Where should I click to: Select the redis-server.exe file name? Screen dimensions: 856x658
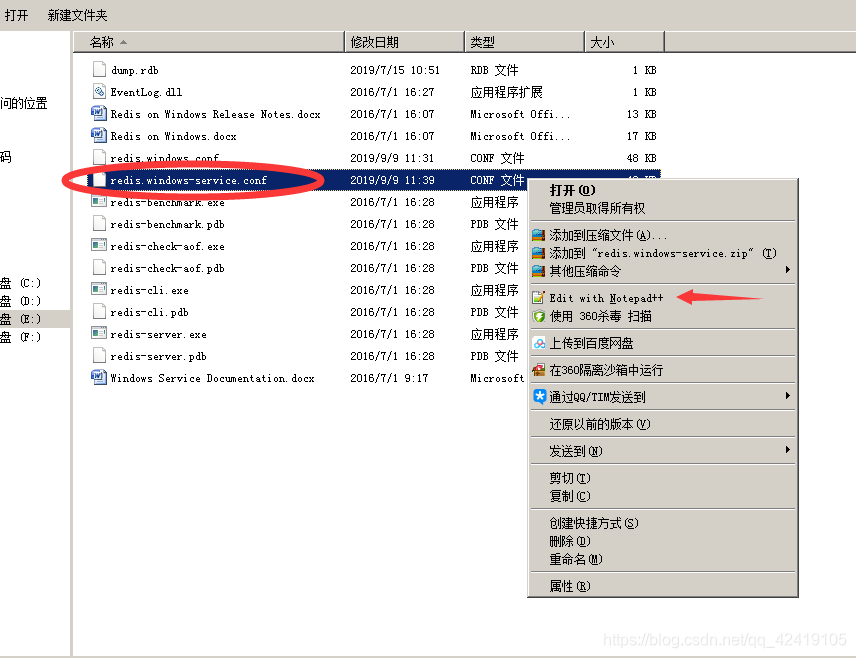click(158, 334)
